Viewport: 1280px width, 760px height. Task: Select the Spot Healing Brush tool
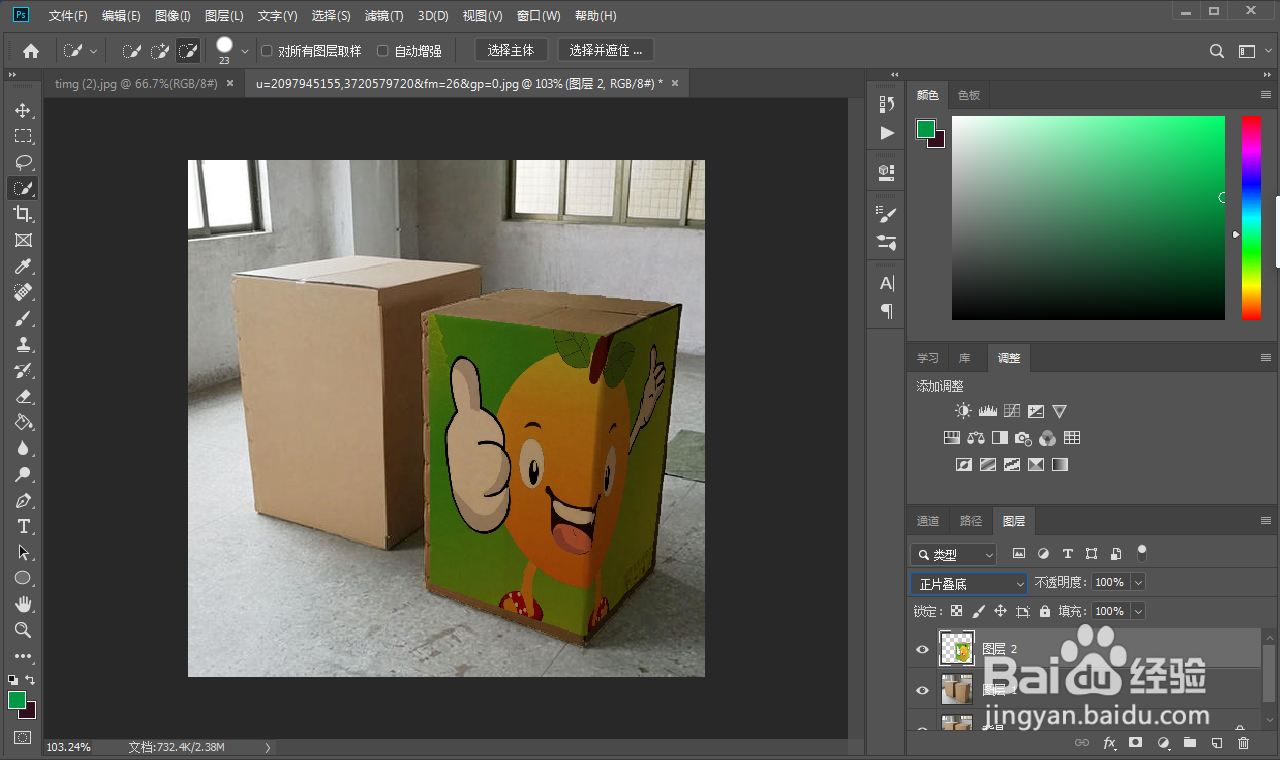click(x=23, y=292)
